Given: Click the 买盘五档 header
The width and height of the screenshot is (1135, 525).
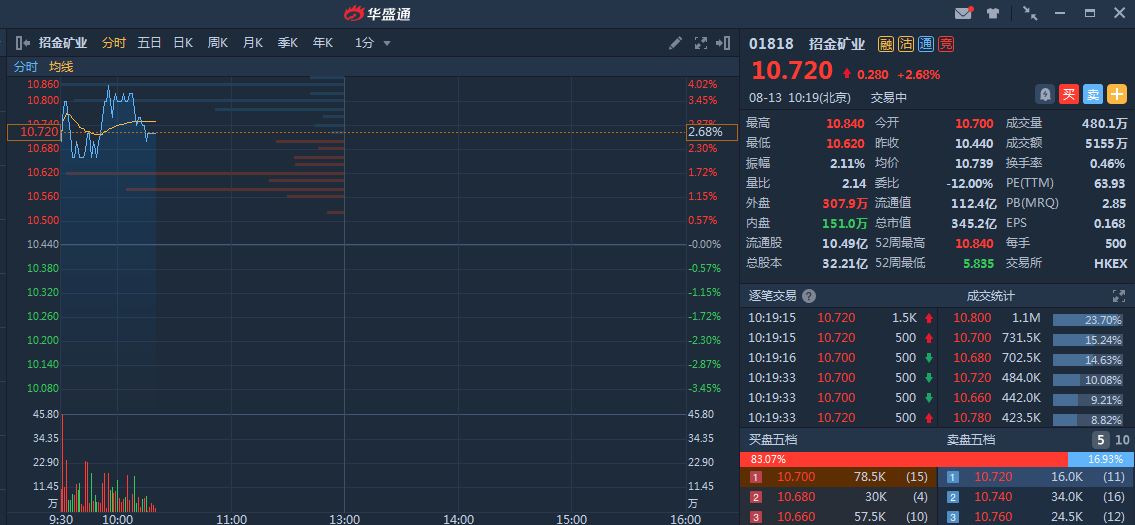Looking at the screenshot, I should coord(772,440).
